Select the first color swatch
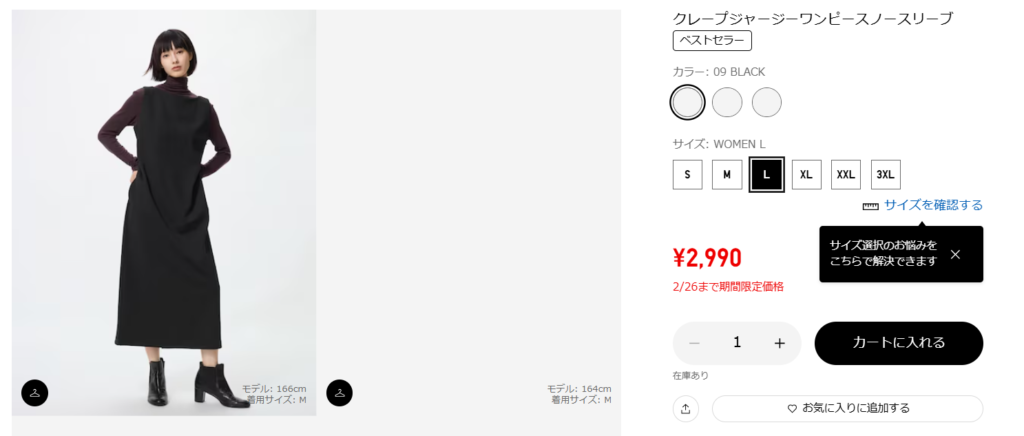Screen dimensions: 1024x436 [688, 102]
